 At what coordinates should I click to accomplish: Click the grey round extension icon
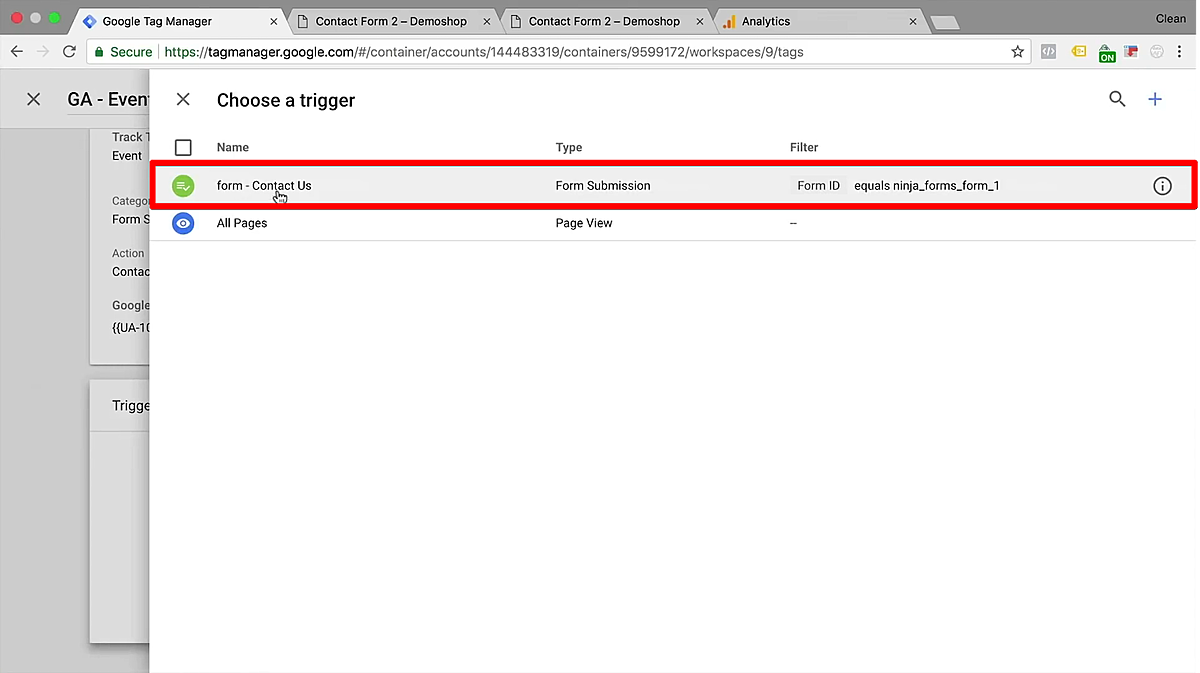1157,52
